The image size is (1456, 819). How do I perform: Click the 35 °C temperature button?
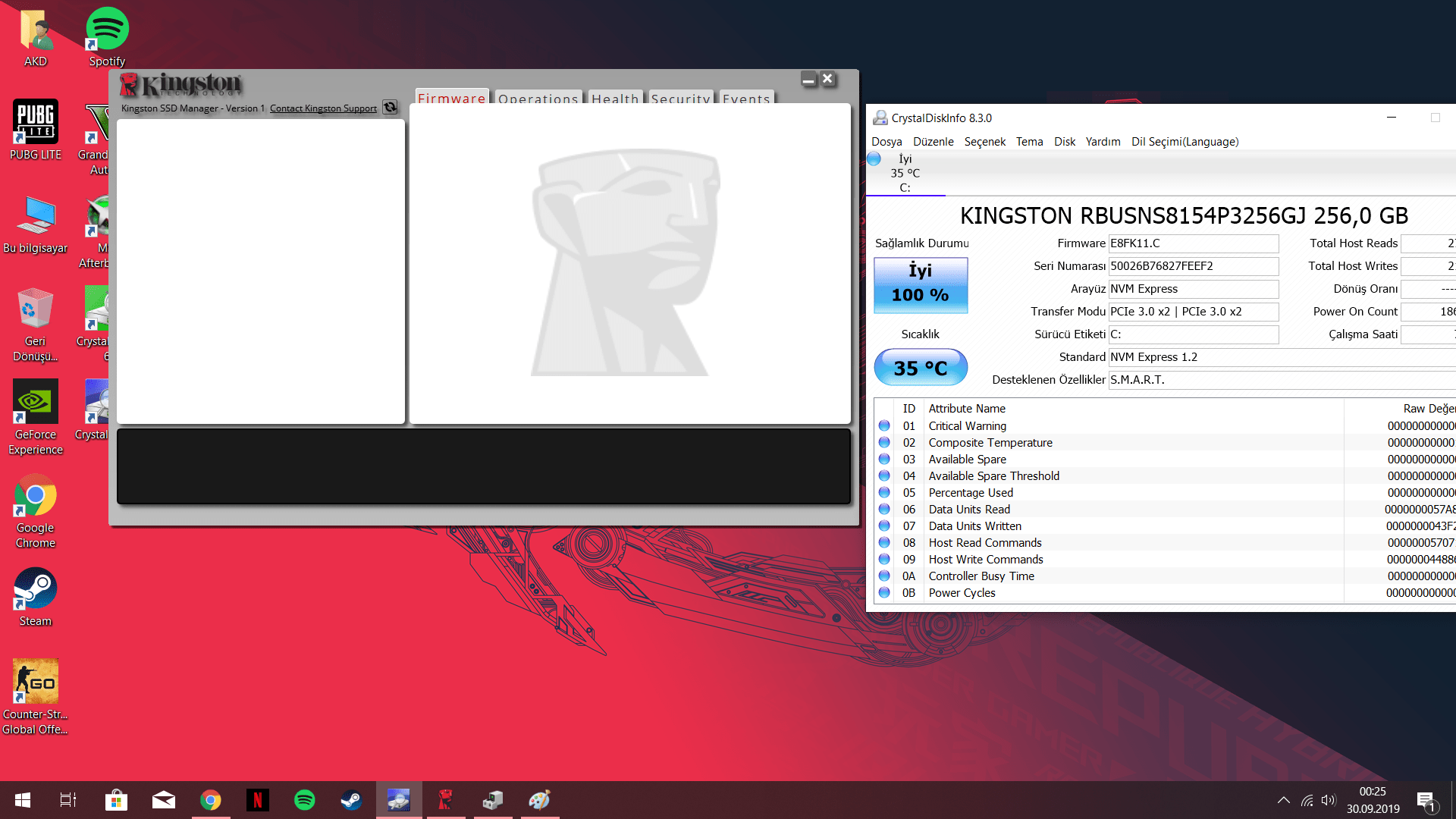921,368
